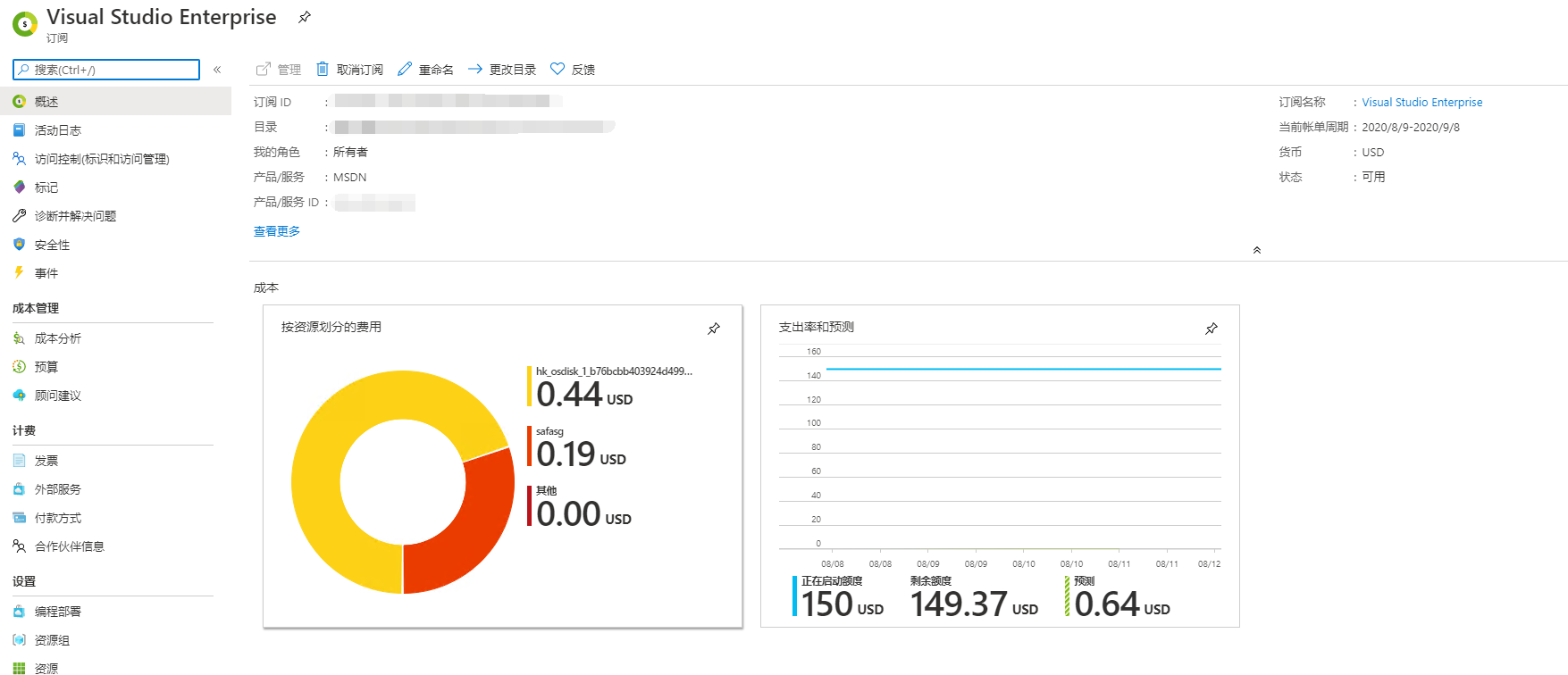Screen dimensions: 1568x675
Task: Click the 事件 lightning icon
Action: click(x=19, y=273)
